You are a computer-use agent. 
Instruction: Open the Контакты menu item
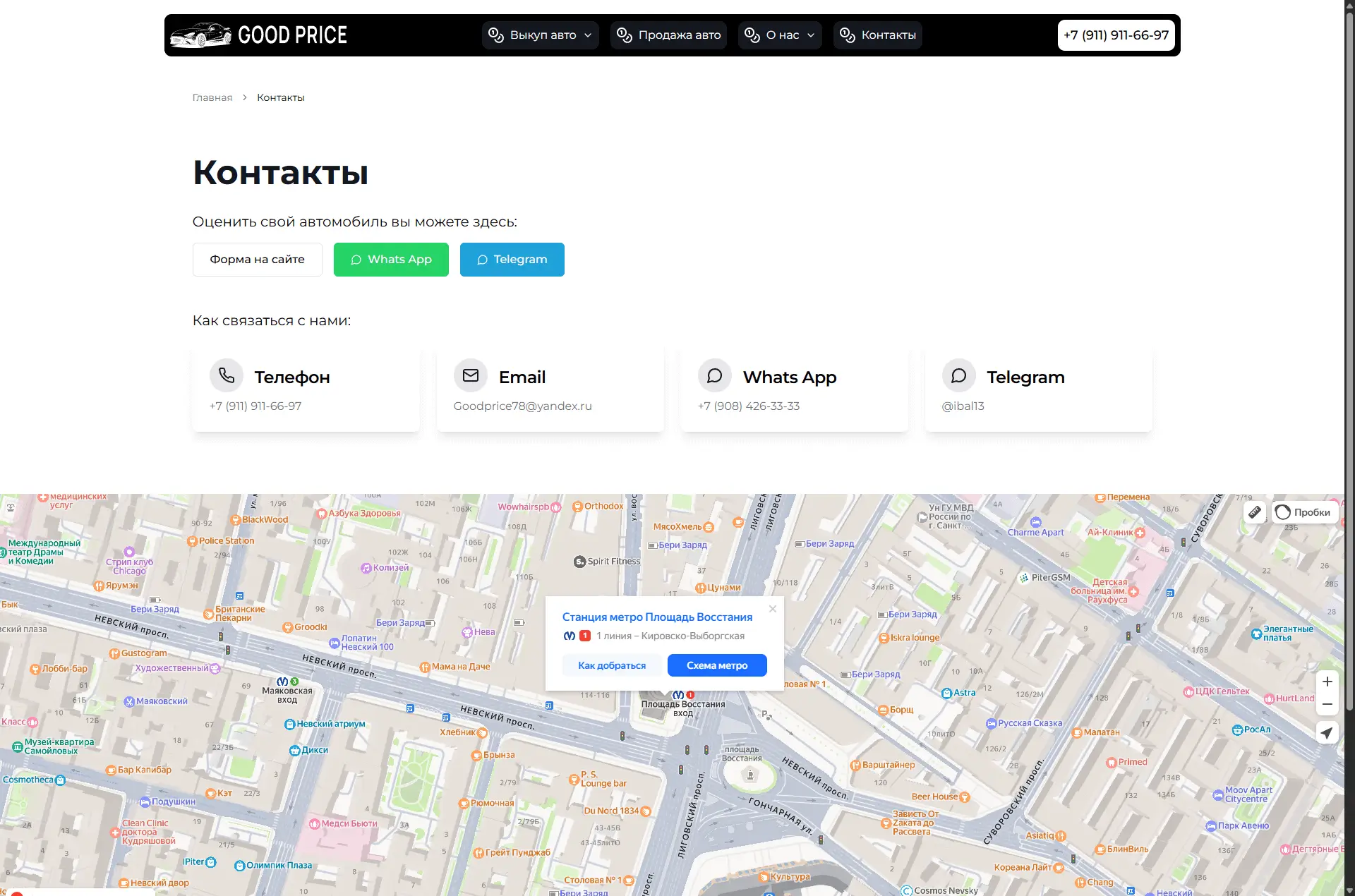click(878, 35)
